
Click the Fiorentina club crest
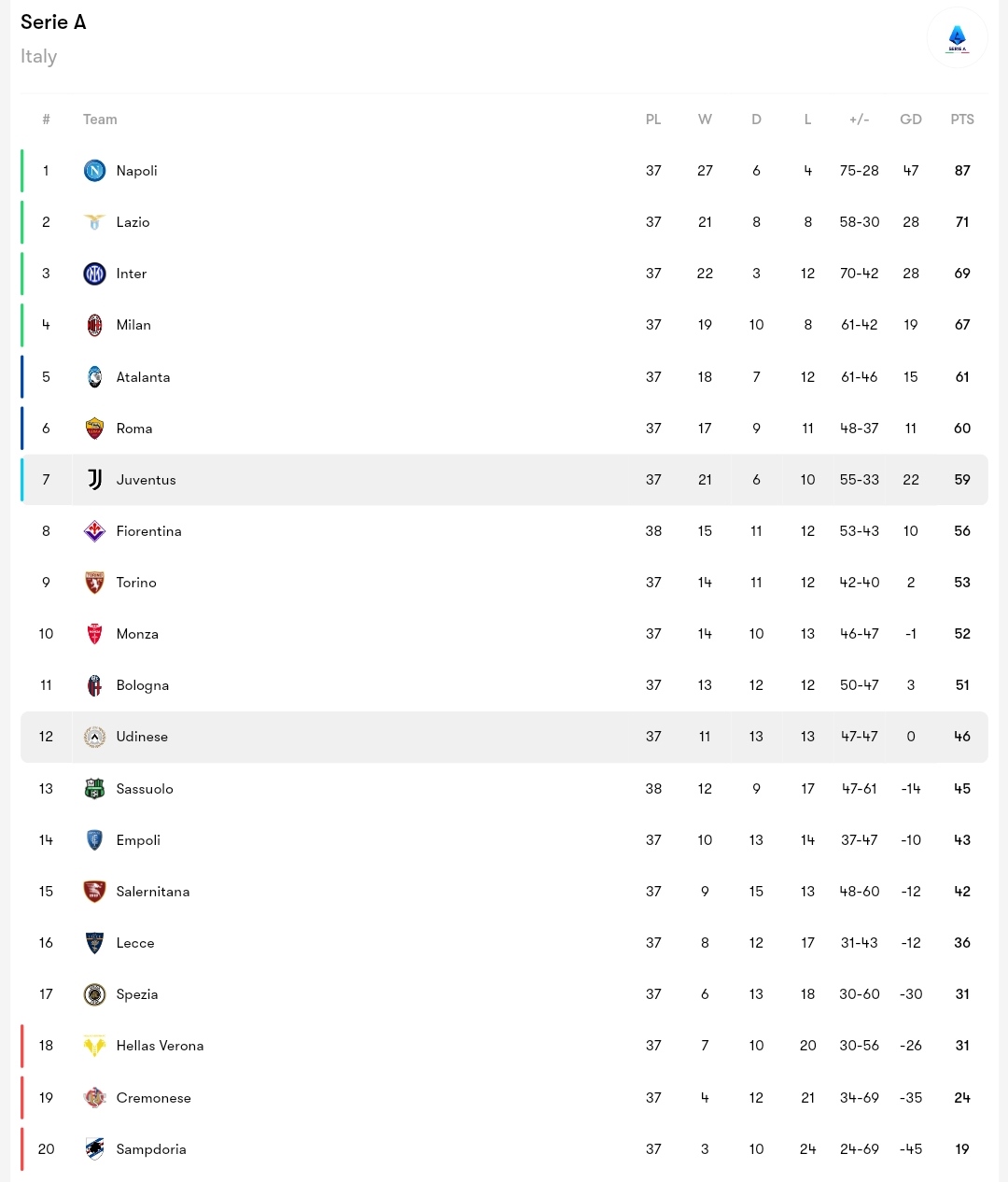(x=94, y=531)
